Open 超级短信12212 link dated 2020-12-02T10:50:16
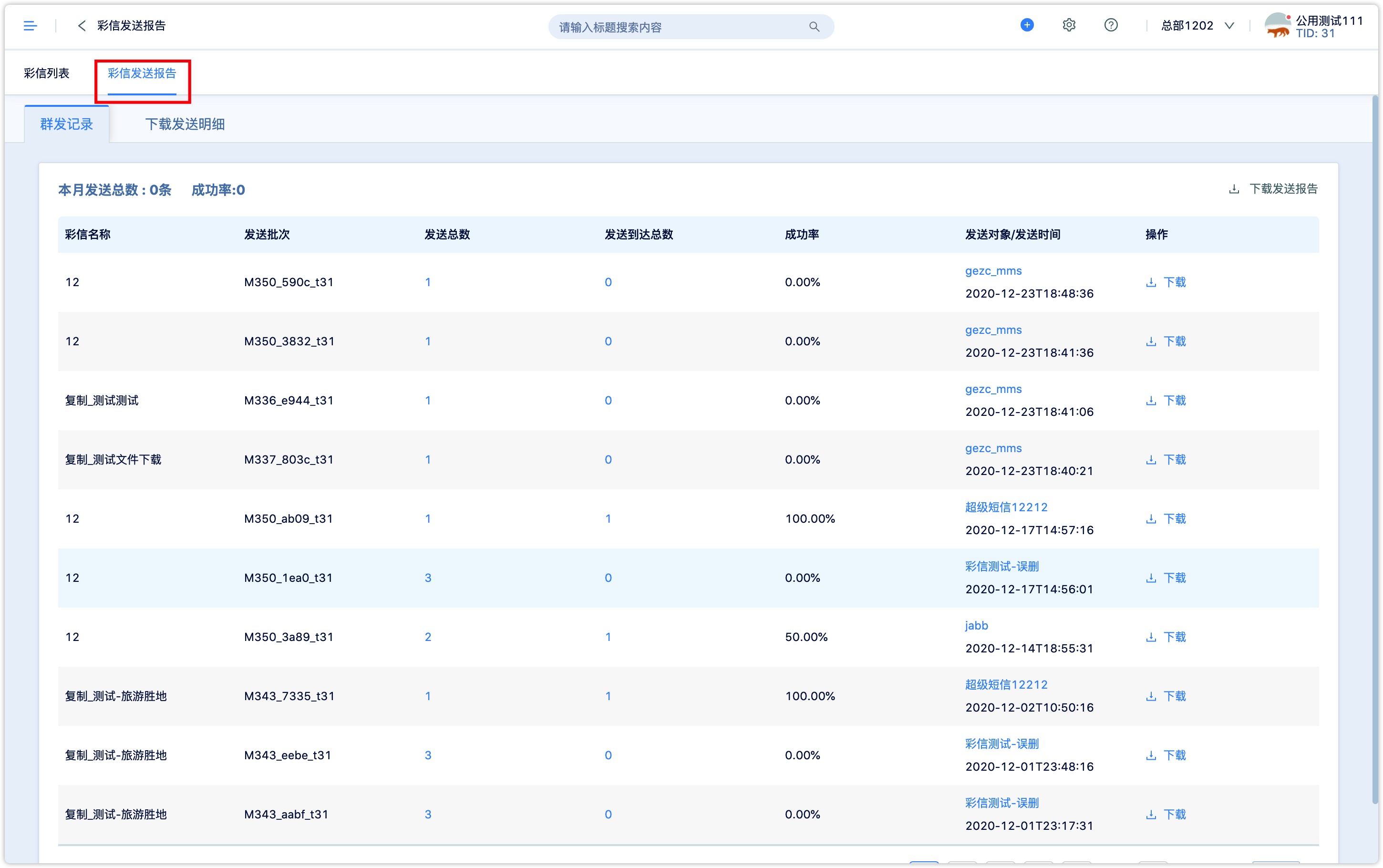The width and height of the screenshot is (1383, 868). click(x=1006, y=685)
